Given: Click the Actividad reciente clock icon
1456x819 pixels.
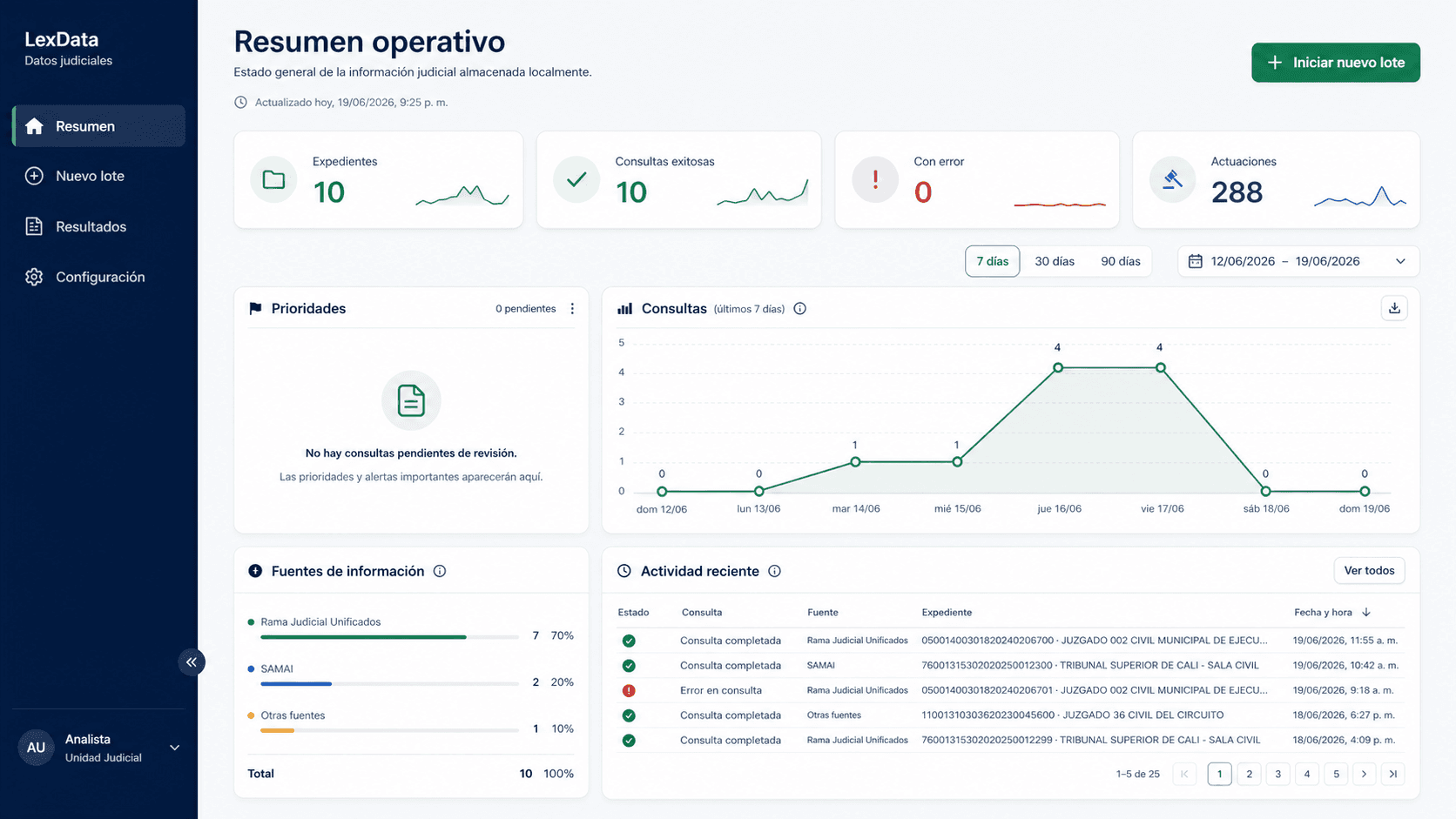Looking at the screenshot, I should point(624,572).
